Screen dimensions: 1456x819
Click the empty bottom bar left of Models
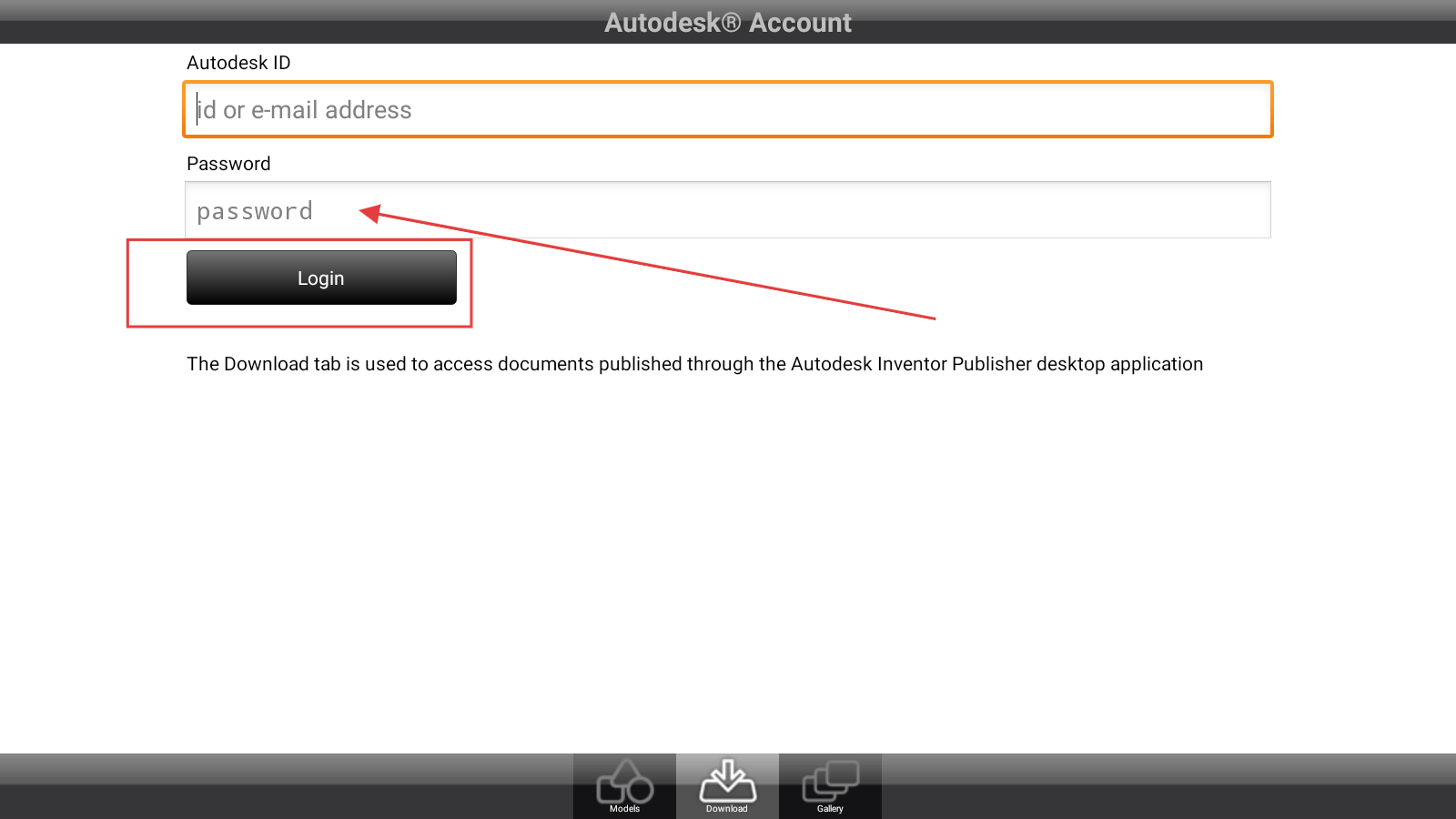pyautogui.click(x=273, y=787)
